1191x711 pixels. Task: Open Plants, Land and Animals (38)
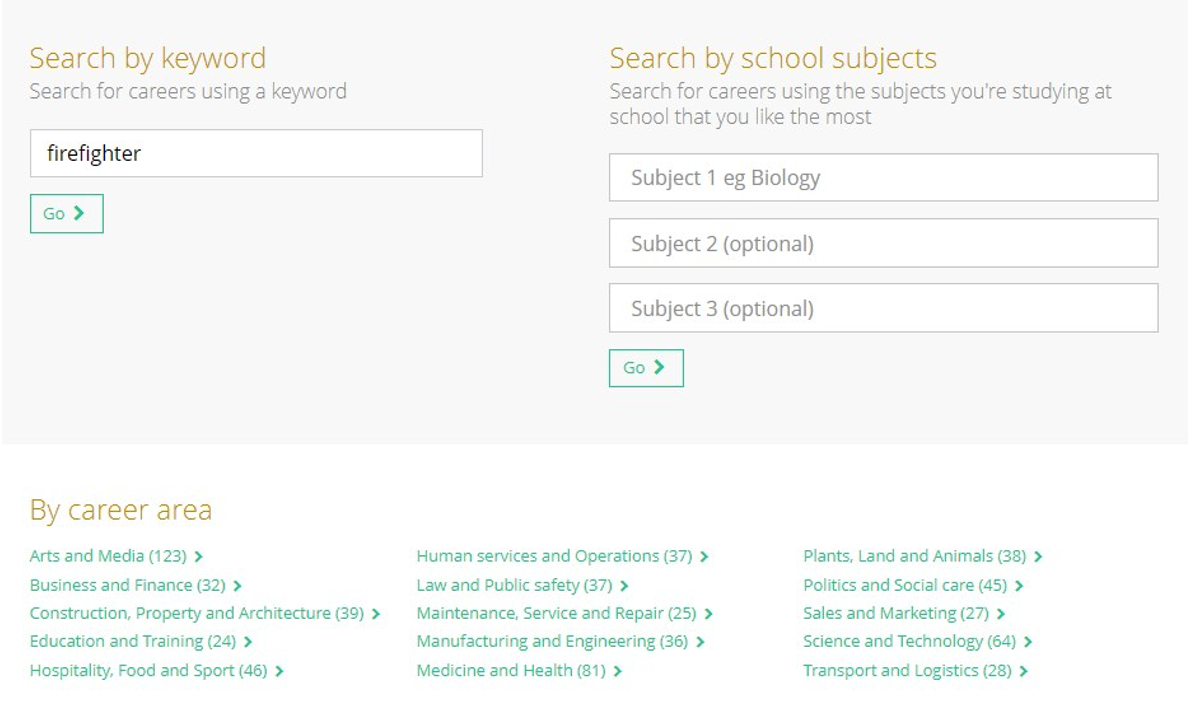(915, 556)
